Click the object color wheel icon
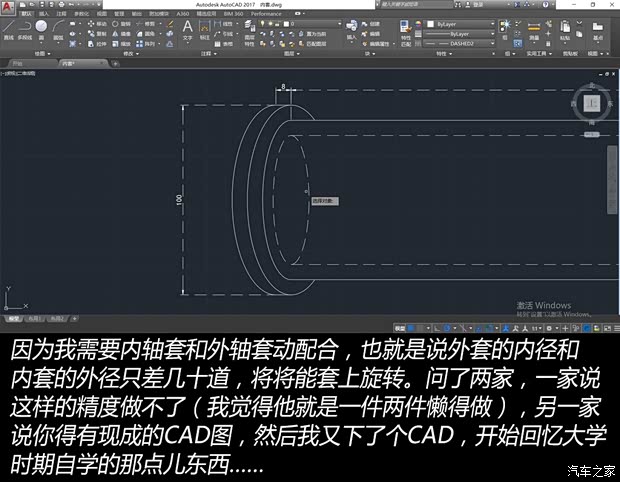The image size is (620, 482). (x=418, y=24)
